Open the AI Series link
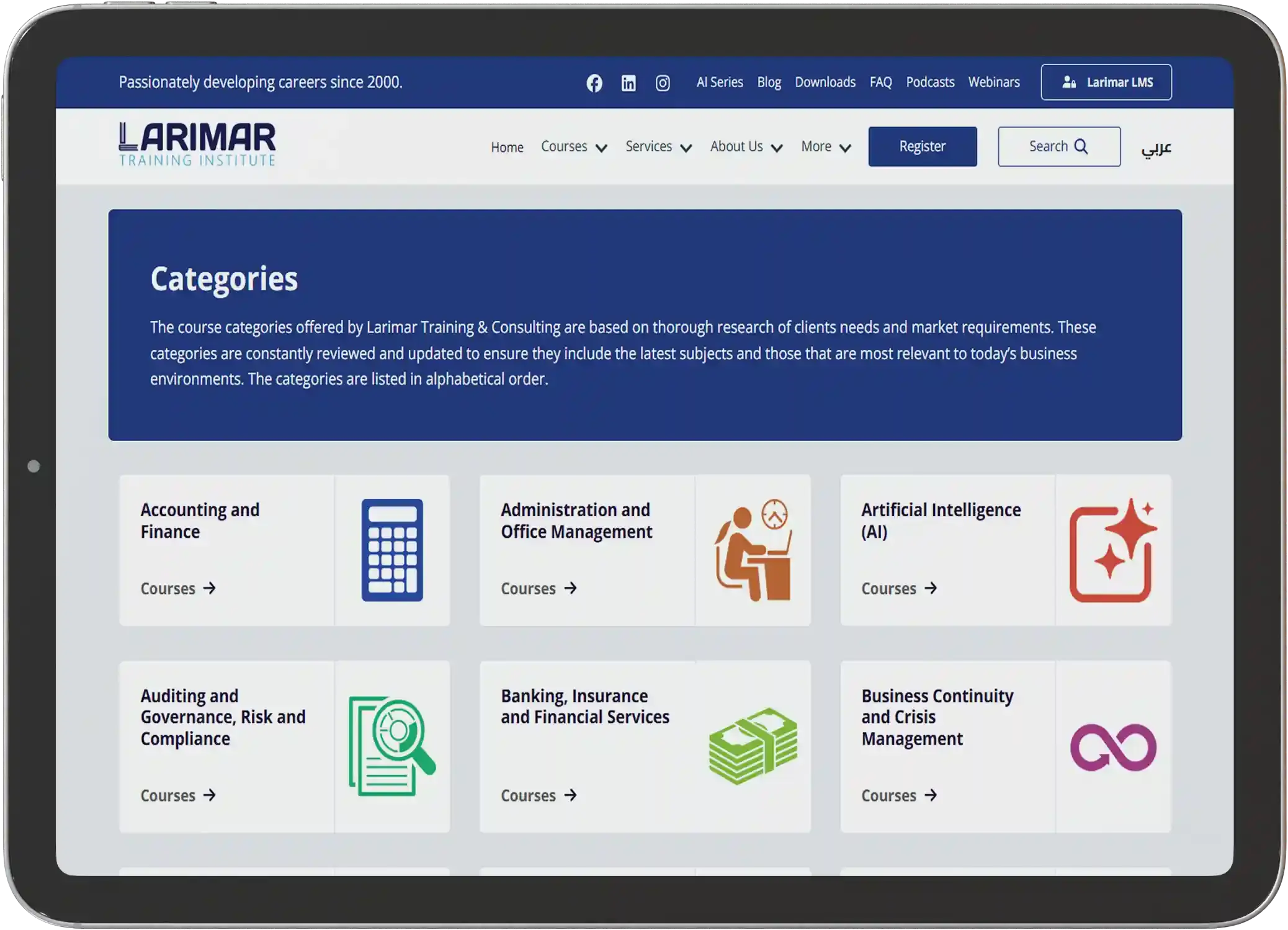Viewport: 1288px width, 930px height. [719, 82]
